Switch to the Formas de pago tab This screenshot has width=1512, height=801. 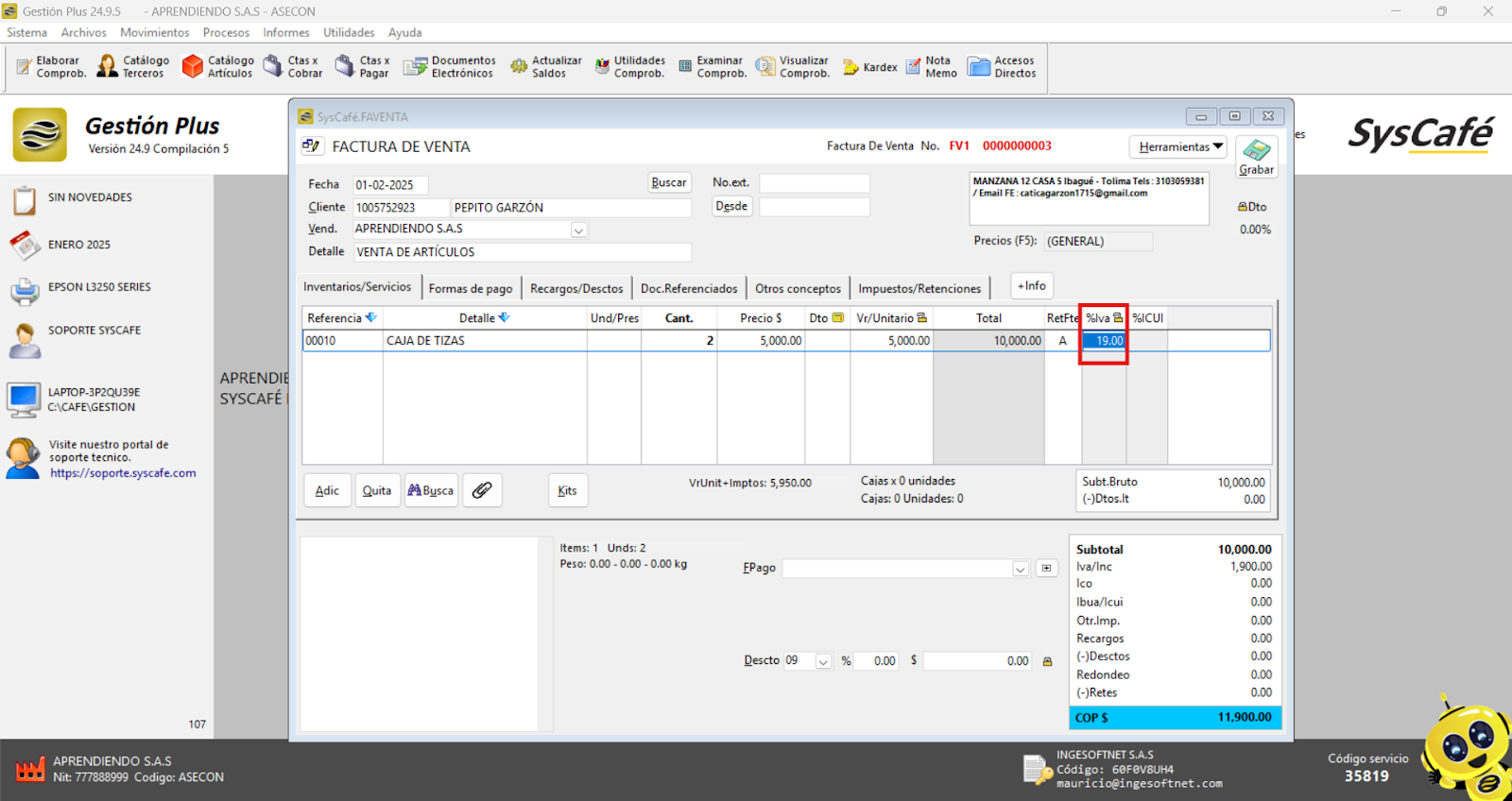(x=470, y=289)
